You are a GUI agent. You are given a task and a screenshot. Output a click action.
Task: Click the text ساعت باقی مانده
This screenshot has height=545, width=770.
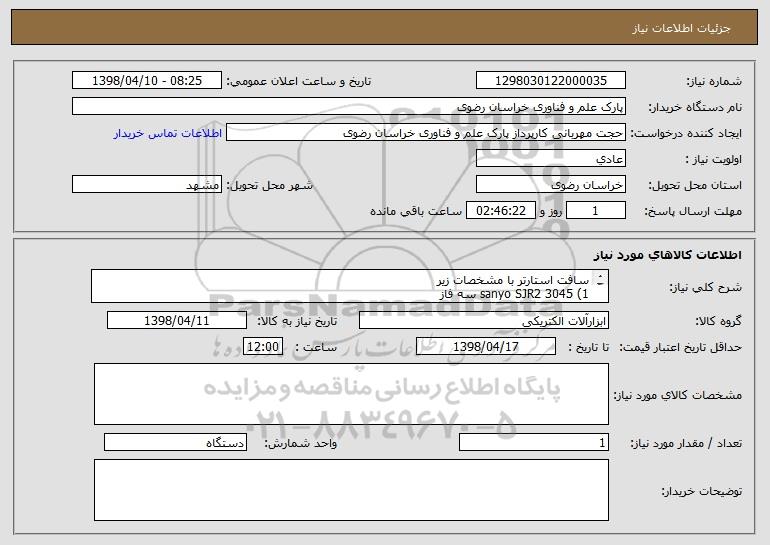pyautogui.click(x=415, y=211)
